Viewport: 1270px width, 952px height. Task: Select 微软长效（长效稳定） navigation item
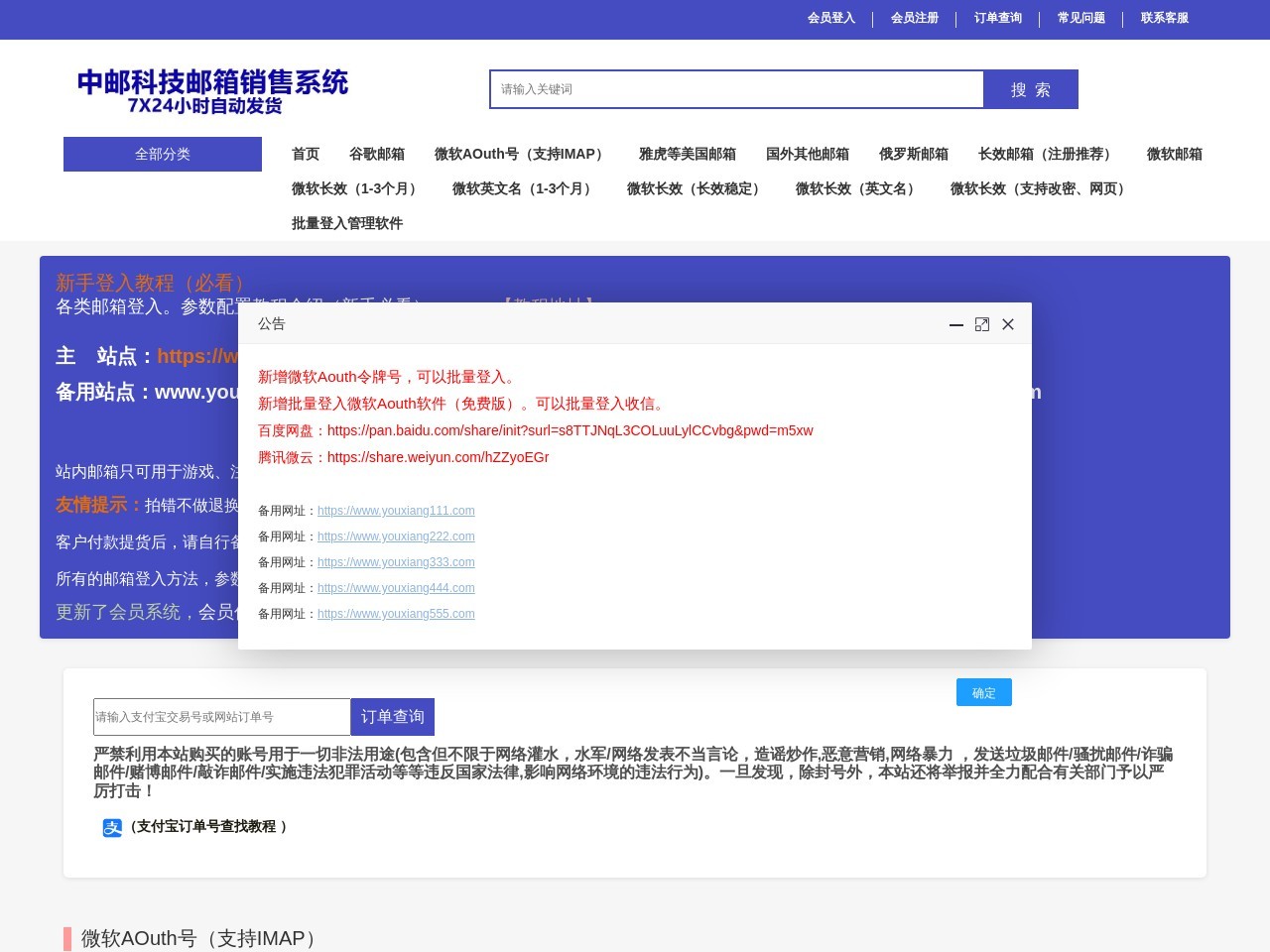(697, 188)
